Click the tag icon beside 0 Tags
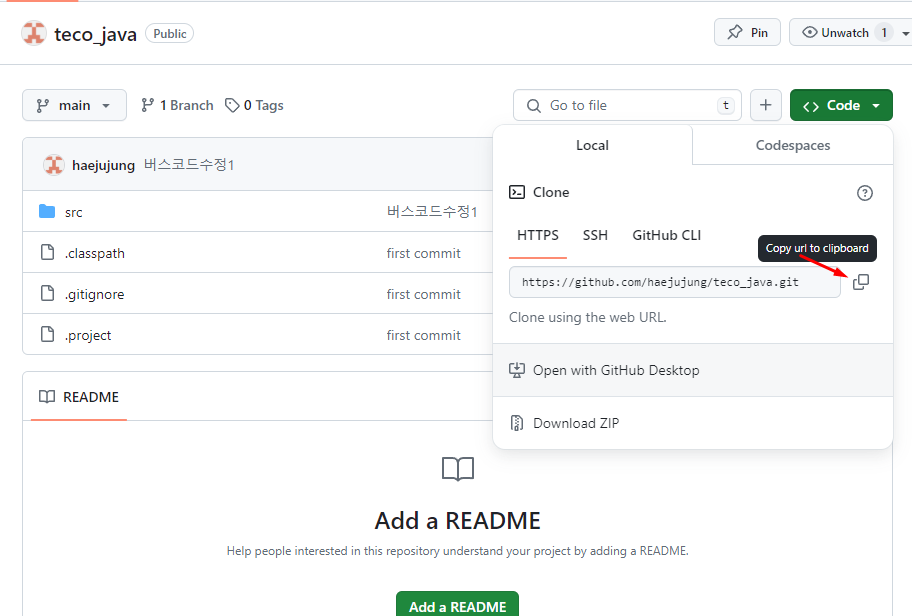The image size is (912, 616). coord(232,105)
